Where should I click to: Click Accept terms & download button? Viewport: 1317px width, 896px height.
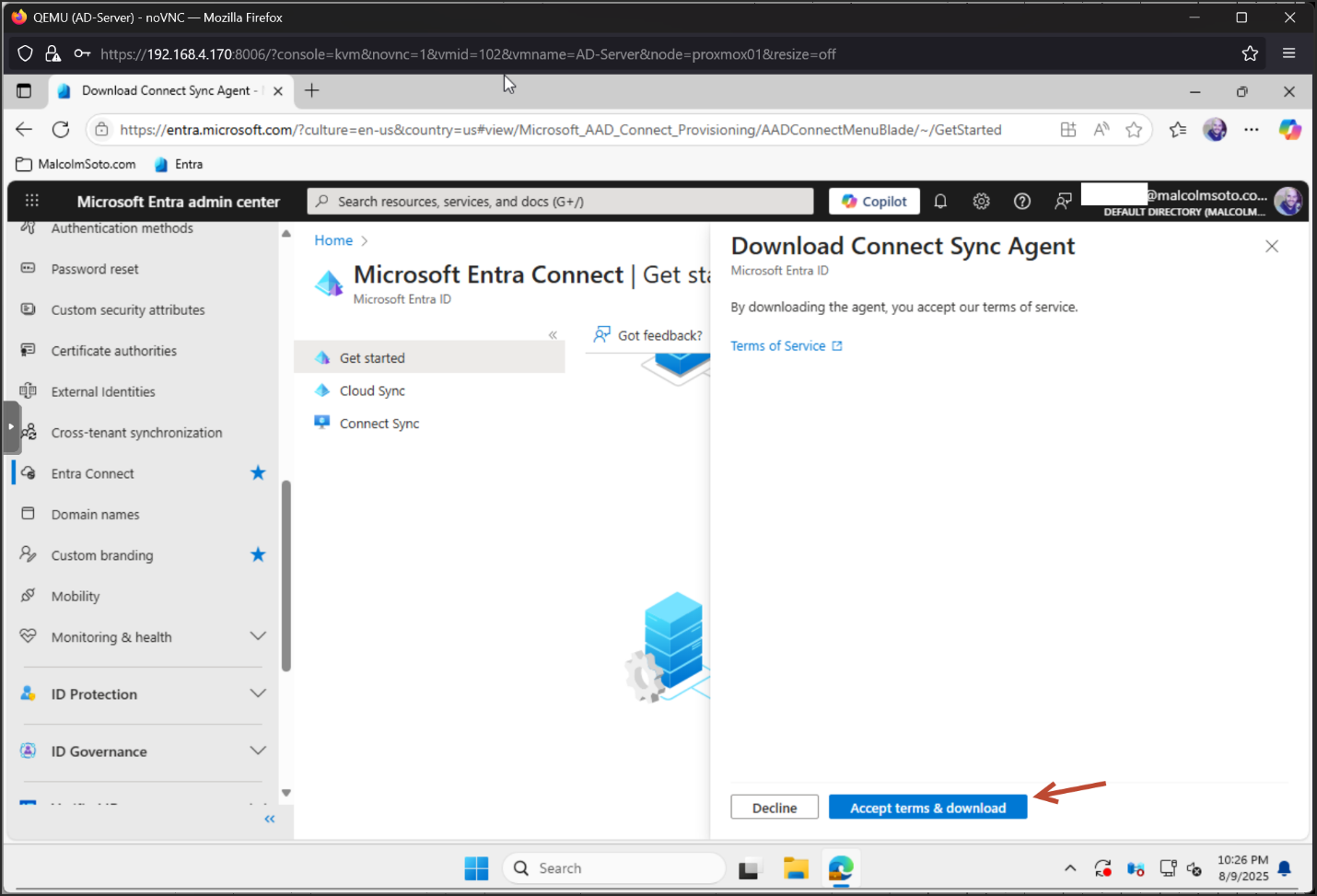click(927, 808)
